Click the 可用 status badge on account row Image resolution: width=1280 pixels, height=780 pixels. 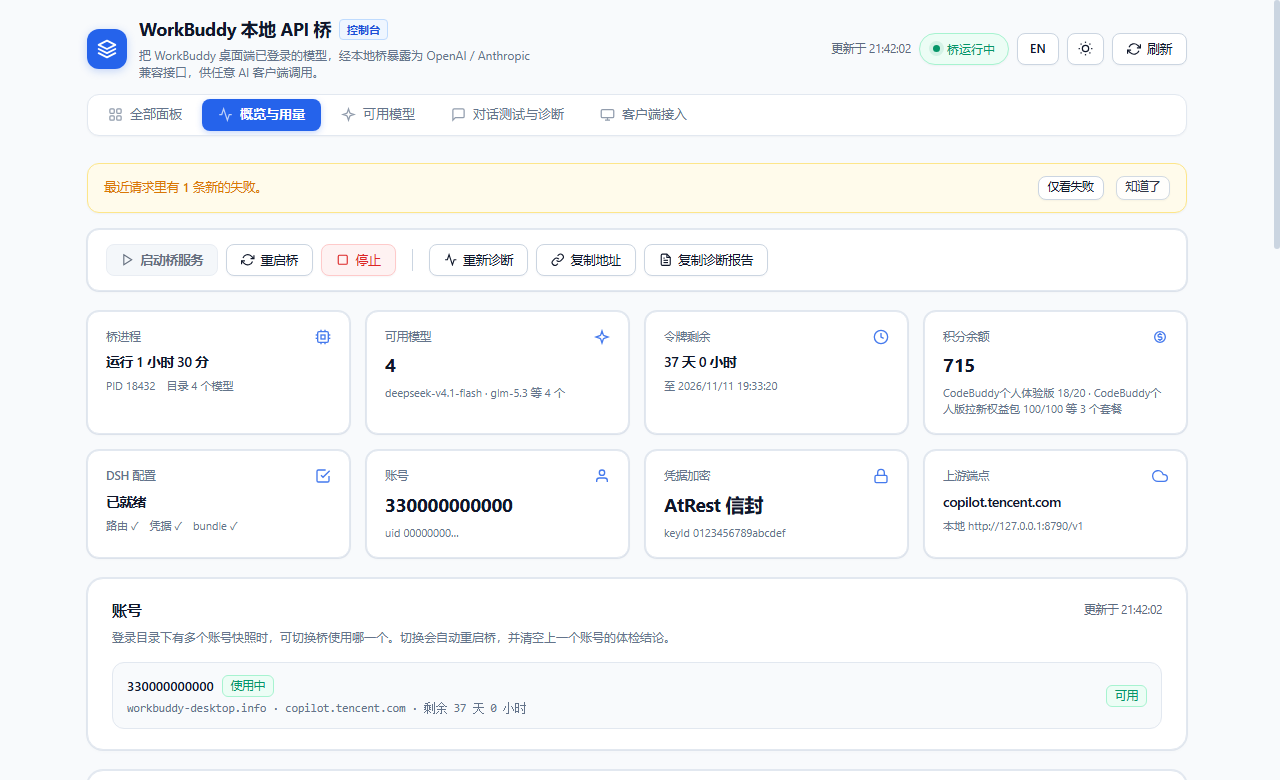click(1126, 696)
